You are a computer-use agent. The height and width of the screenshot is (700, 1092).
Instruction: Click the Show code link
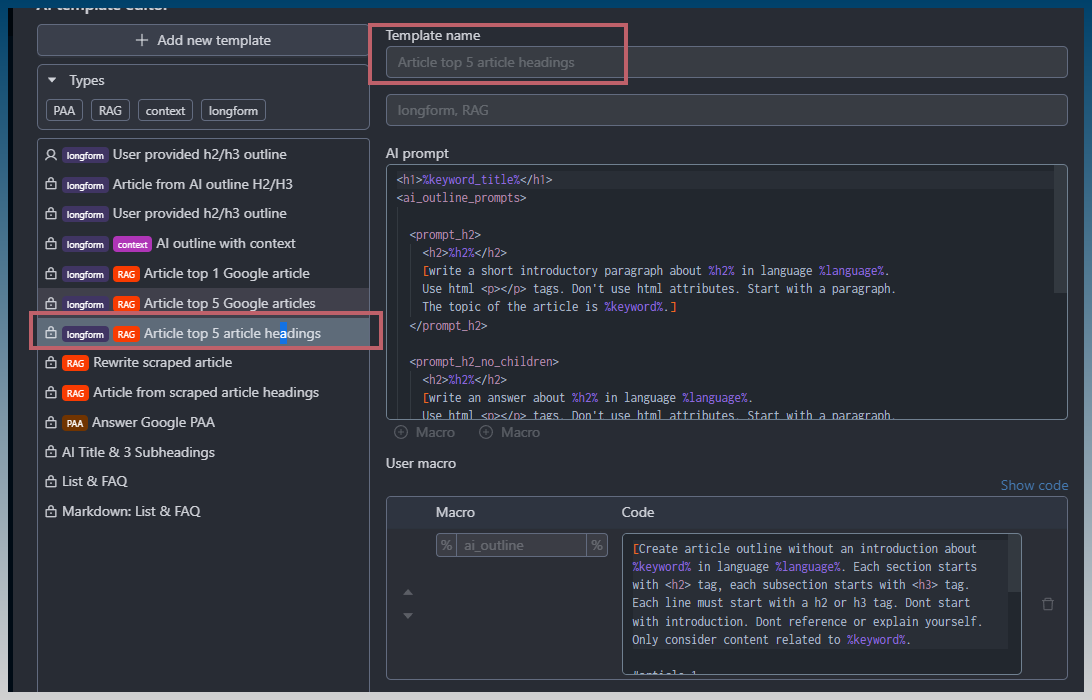tap(1034, 485)
